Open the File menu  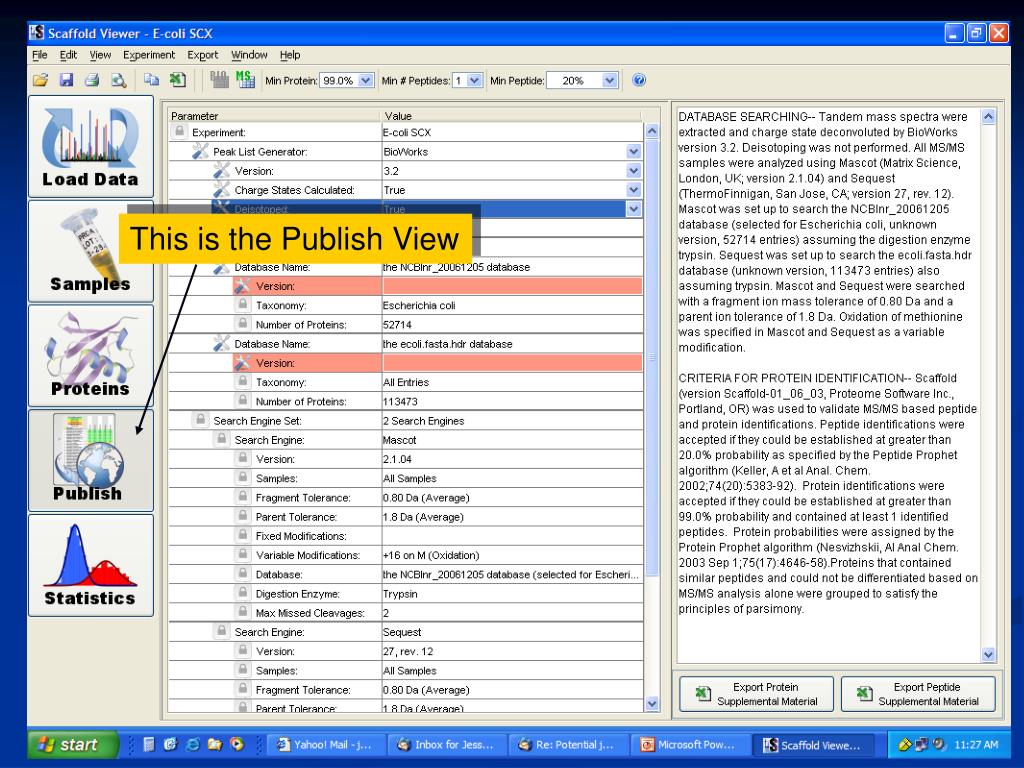(40, 55)
